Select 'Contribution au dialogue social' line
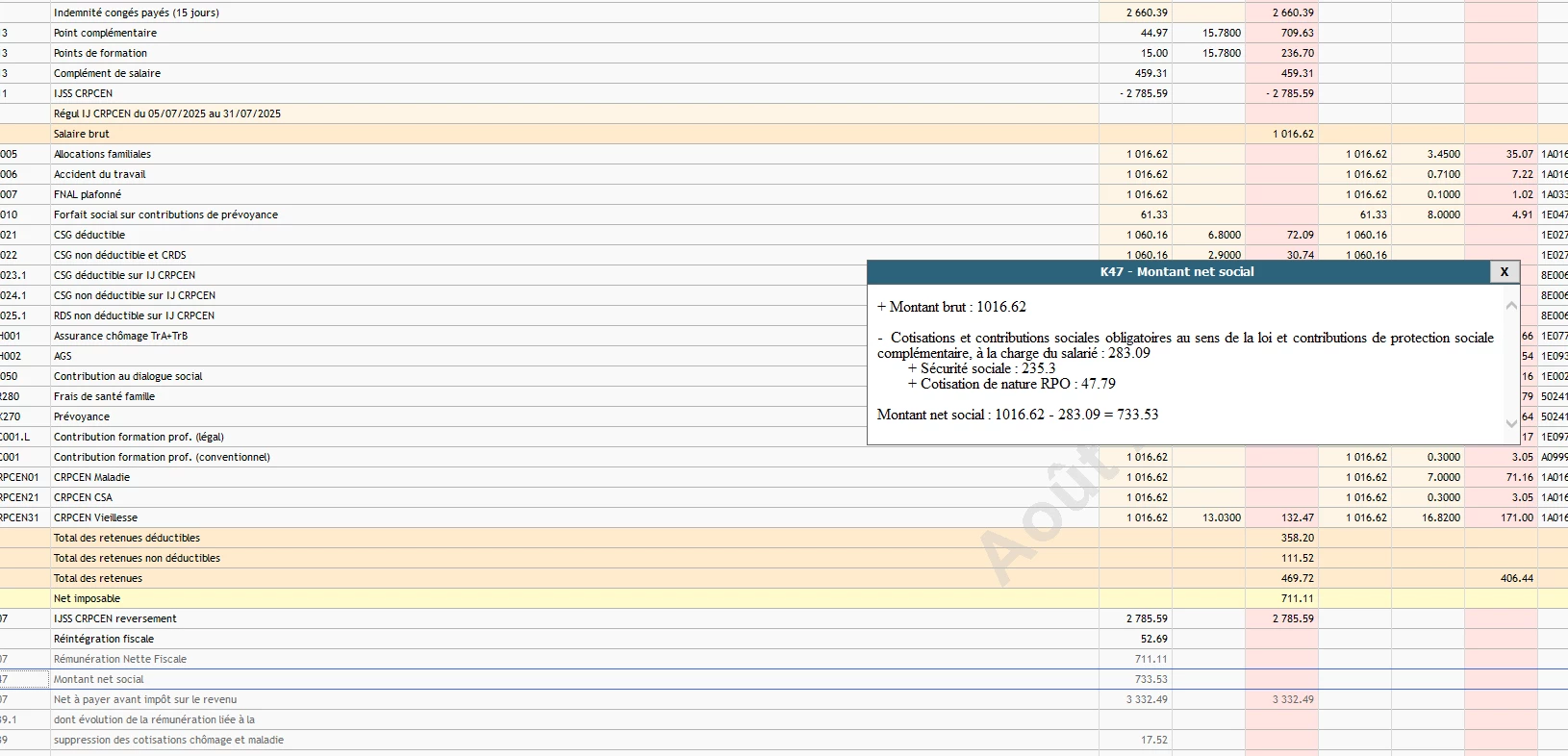This screenshot has width=1568, height=756. point(128,376)
